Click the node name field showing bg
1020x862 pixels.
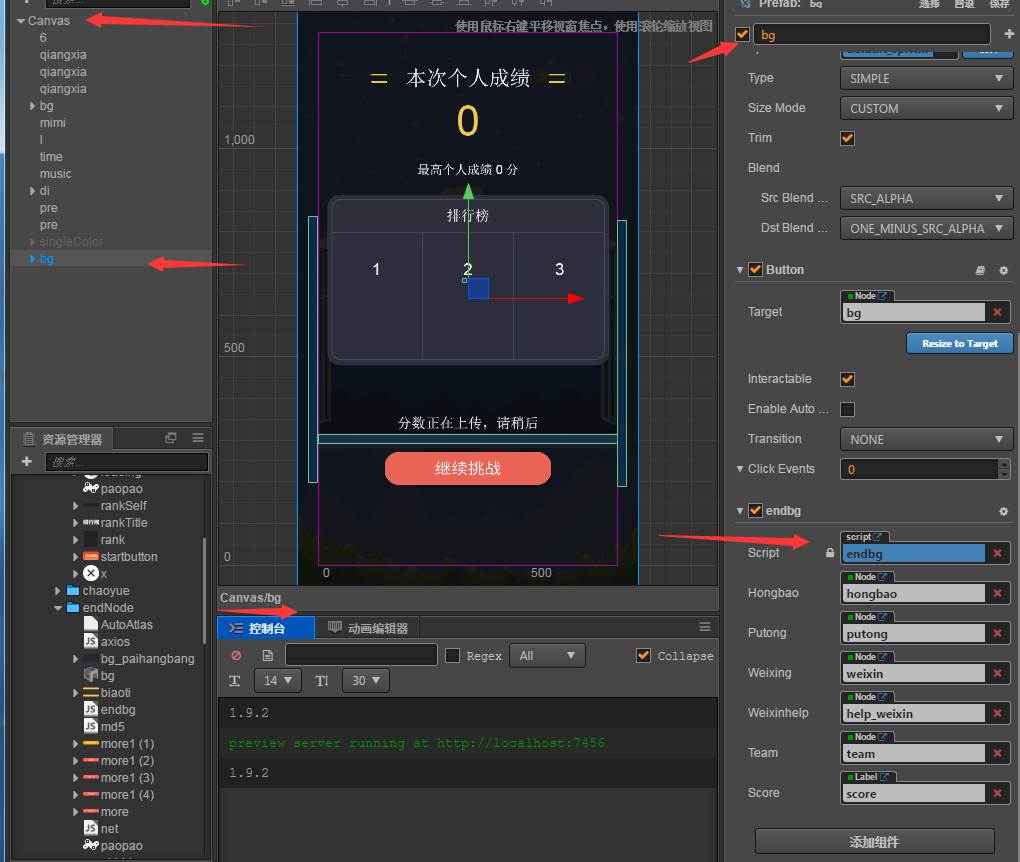coord(872,34)
